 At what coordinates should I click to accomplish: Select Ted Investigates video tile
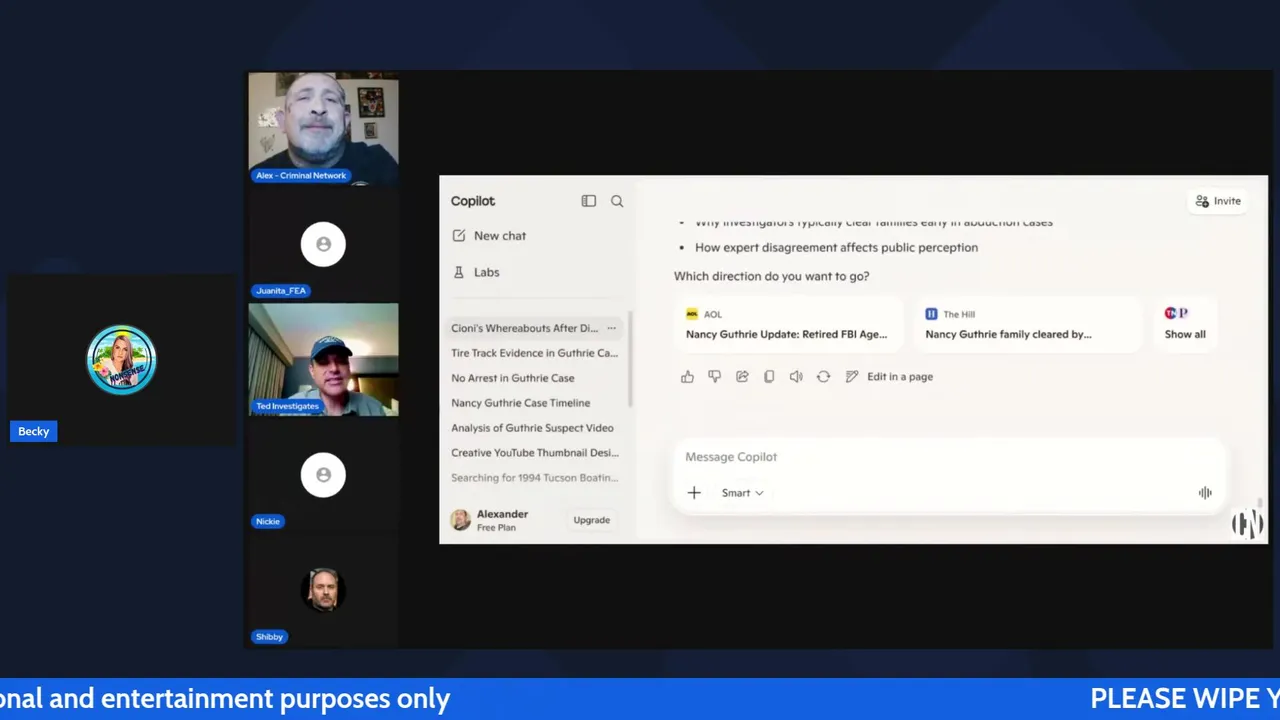(323, 359)
